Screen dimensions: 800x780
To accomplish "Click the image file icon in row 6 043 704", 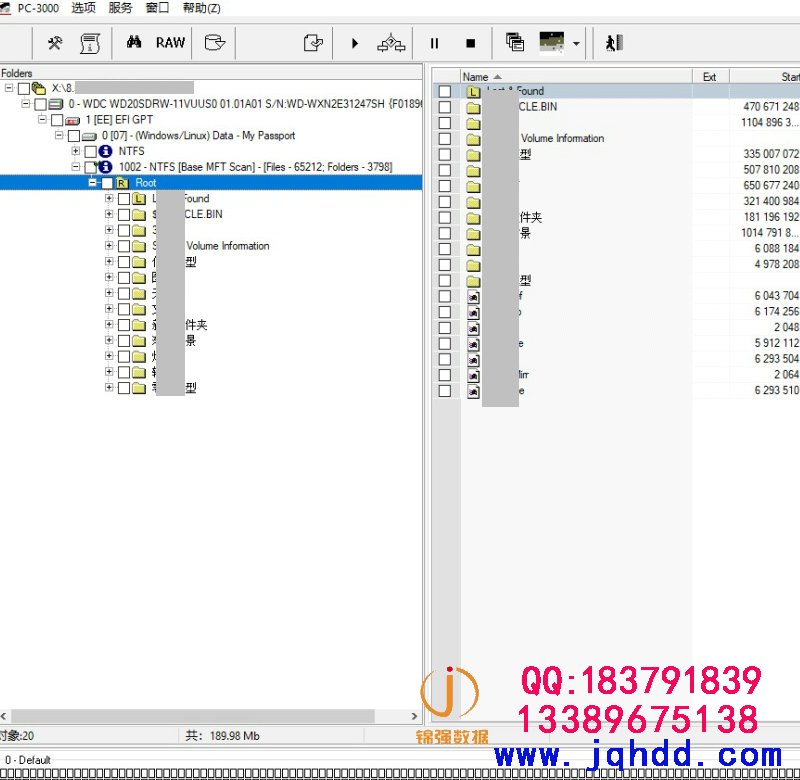I will (473, 296).
